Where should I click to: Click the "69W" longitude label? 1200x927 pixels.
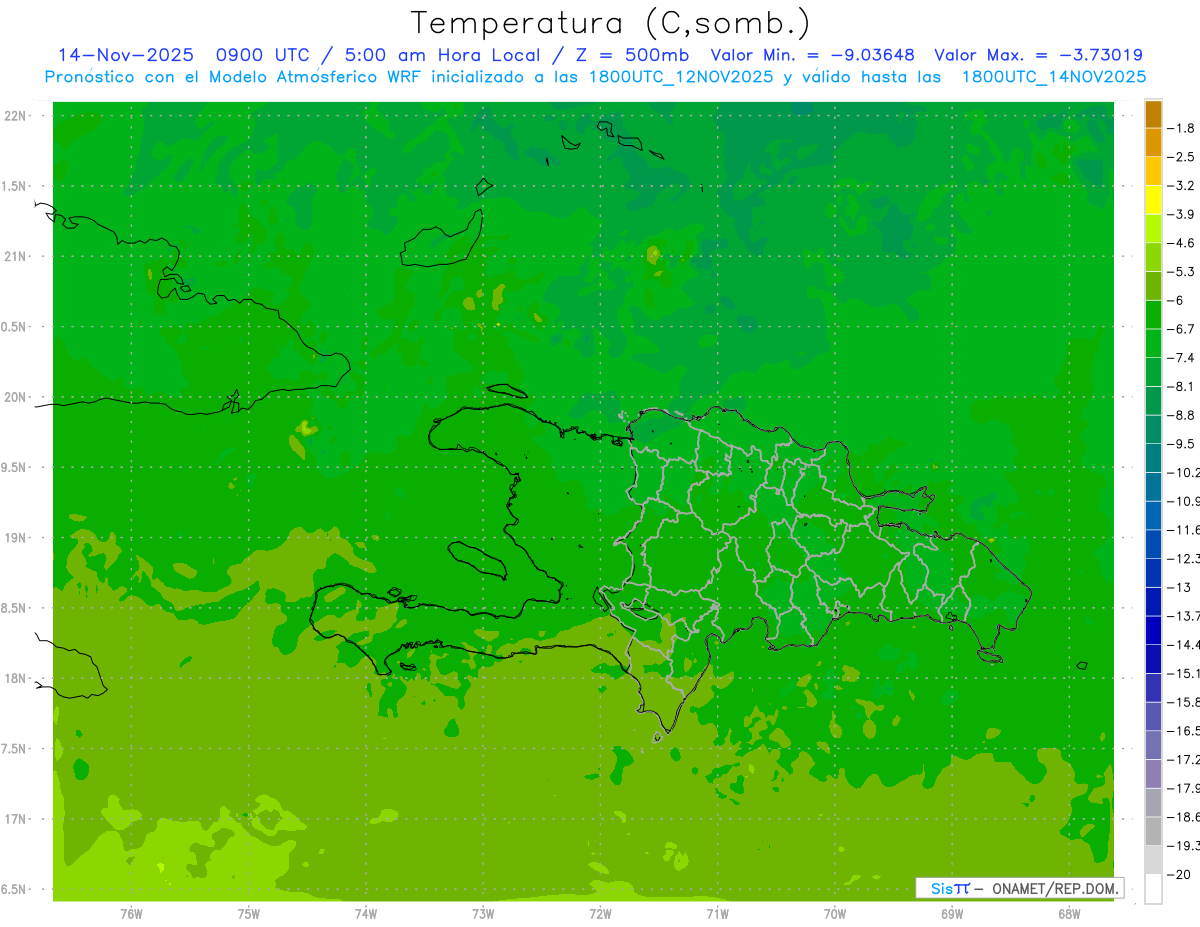point(951,913)
